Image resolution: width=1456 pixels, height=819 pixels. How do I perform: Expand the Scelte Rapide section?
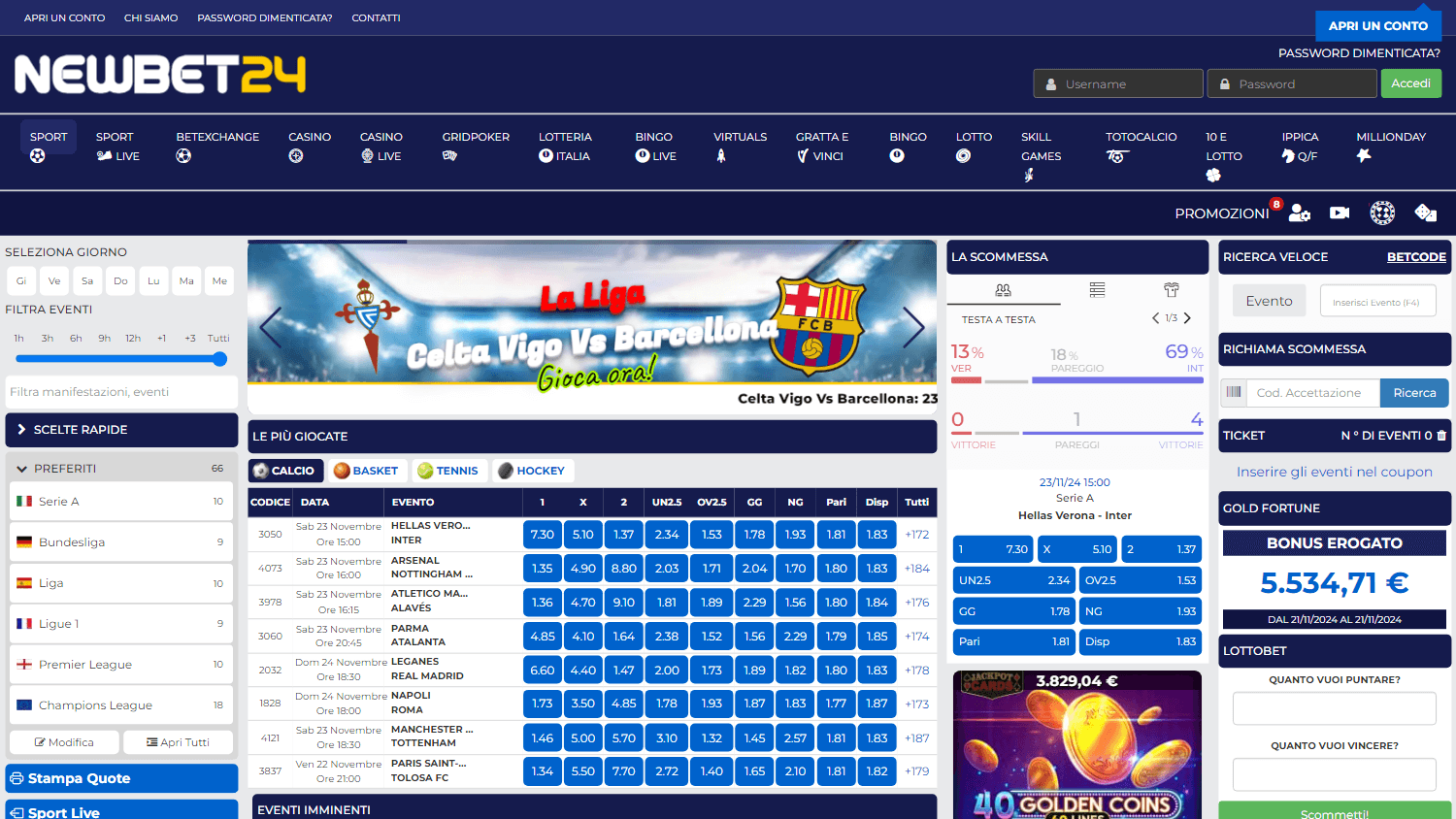click(x=121, y=430)
